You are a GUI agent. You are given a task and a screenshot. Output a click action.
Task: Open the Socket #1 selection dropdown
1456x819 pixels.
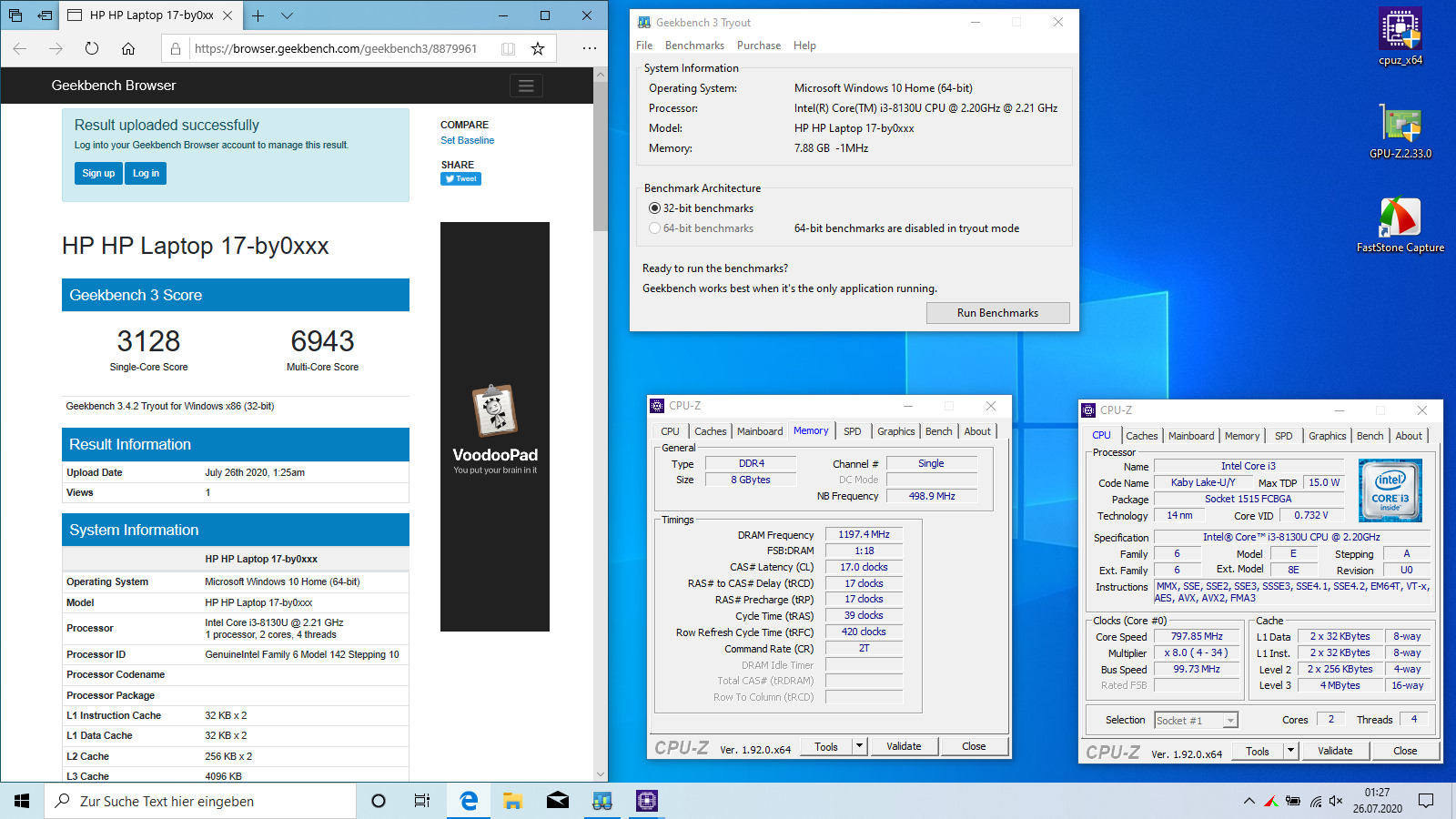click(x=1196, y=720)
